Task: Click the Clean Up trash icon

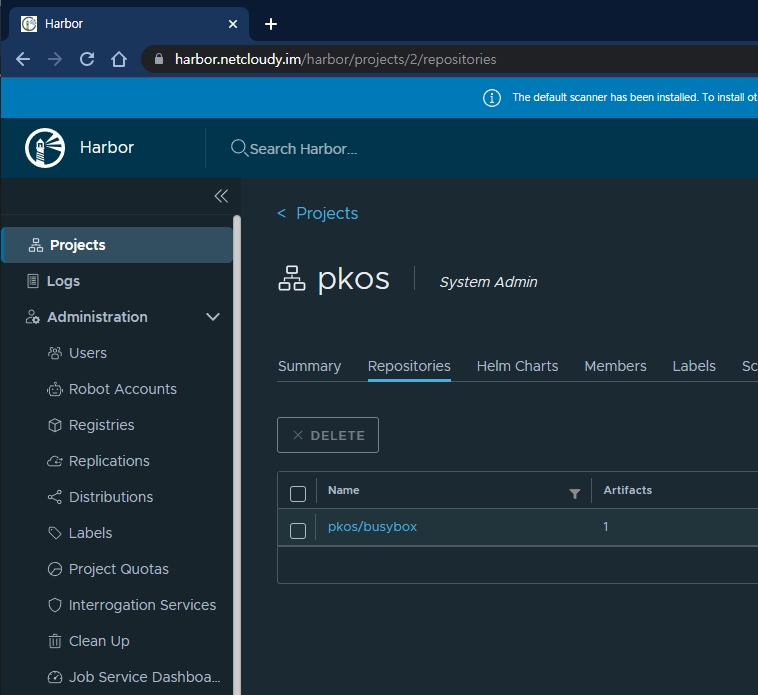Action: (55, 641)
